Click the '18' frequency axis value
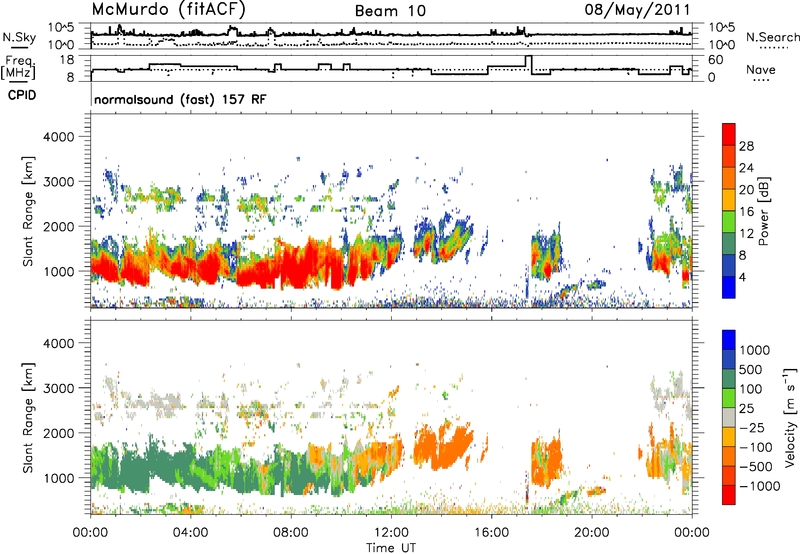The height and width of the screenshot is (554, 800). (66, 60)
